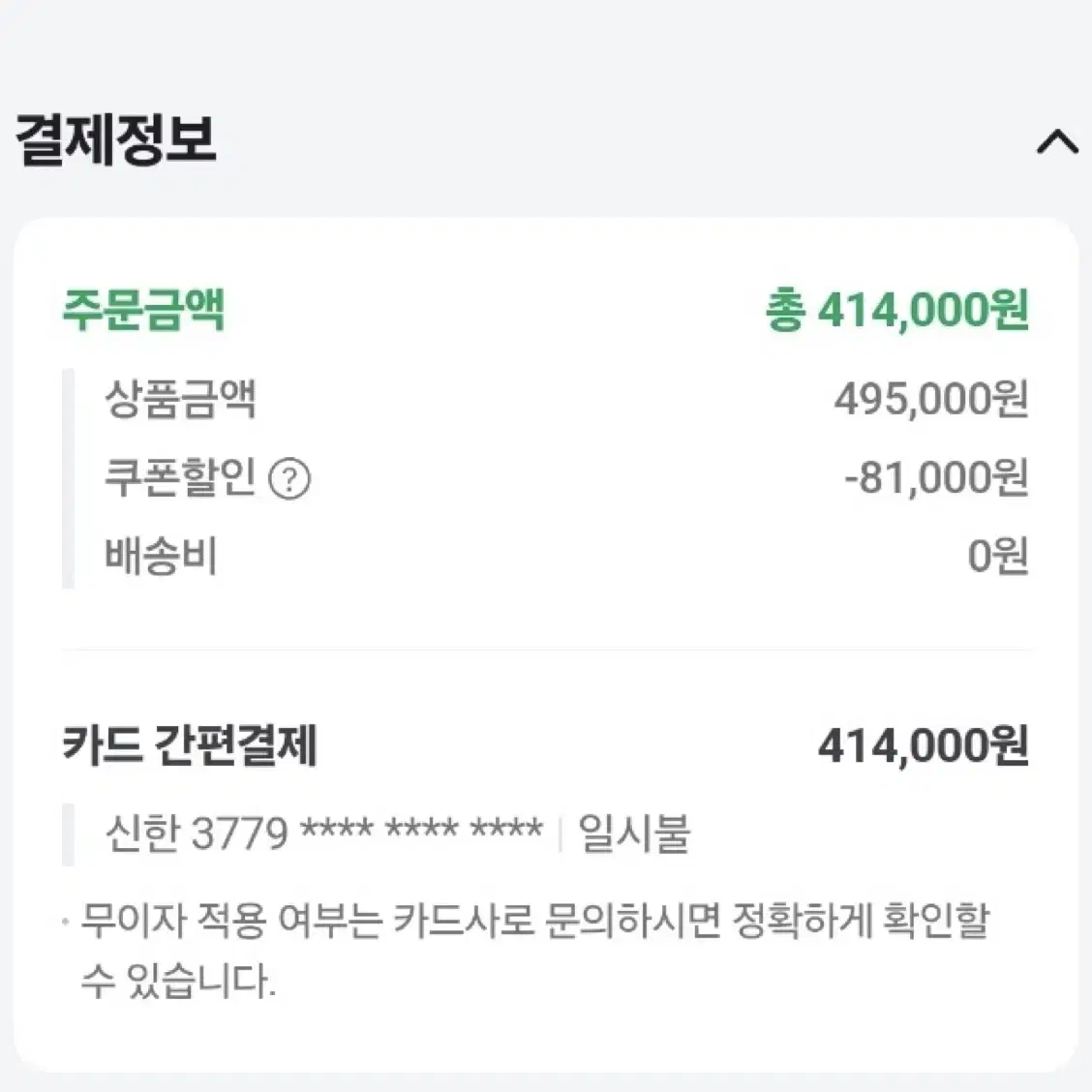Tap the 배송비 shipping fee label
Screen dimensions: 1092x1092
(161, 557)
